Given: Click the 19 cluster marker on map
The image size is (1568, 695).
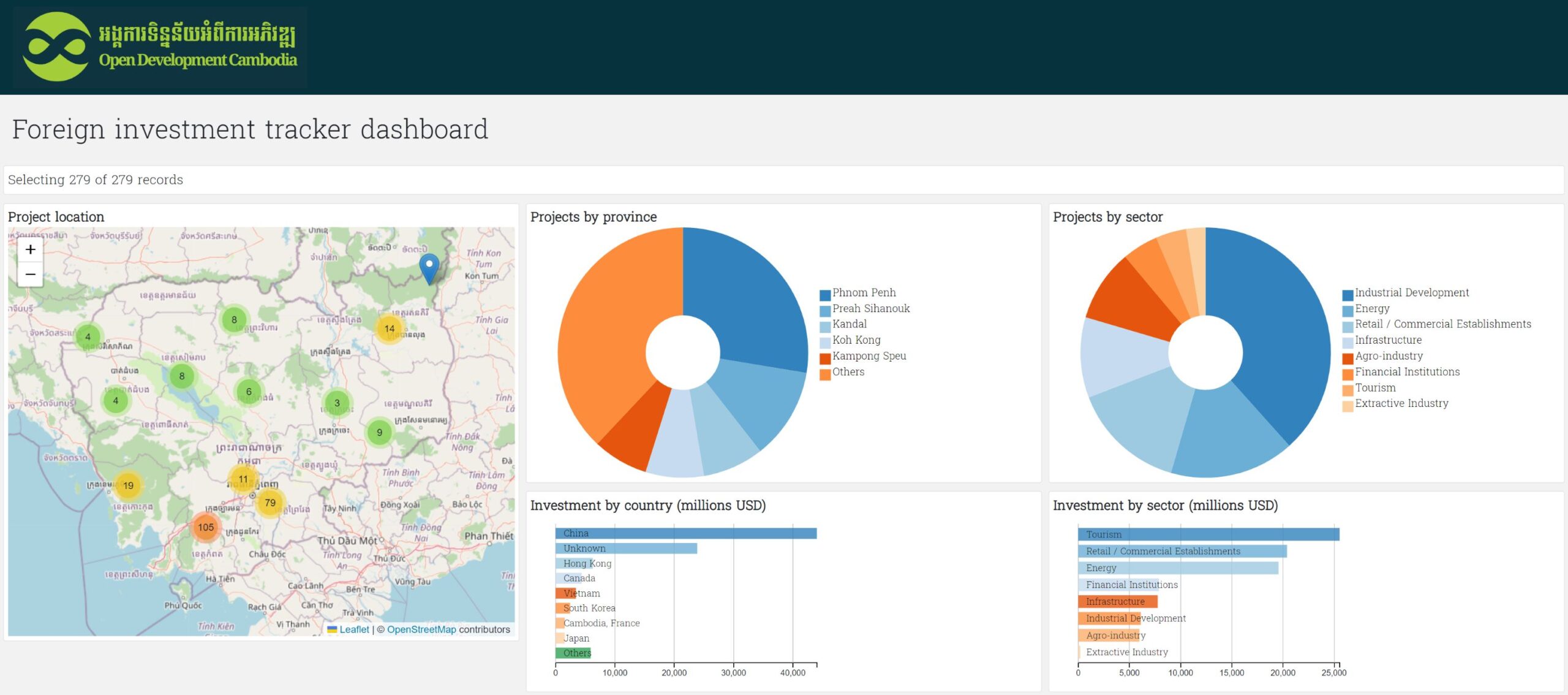Looking at the screenshot, I should coord(128,485).
